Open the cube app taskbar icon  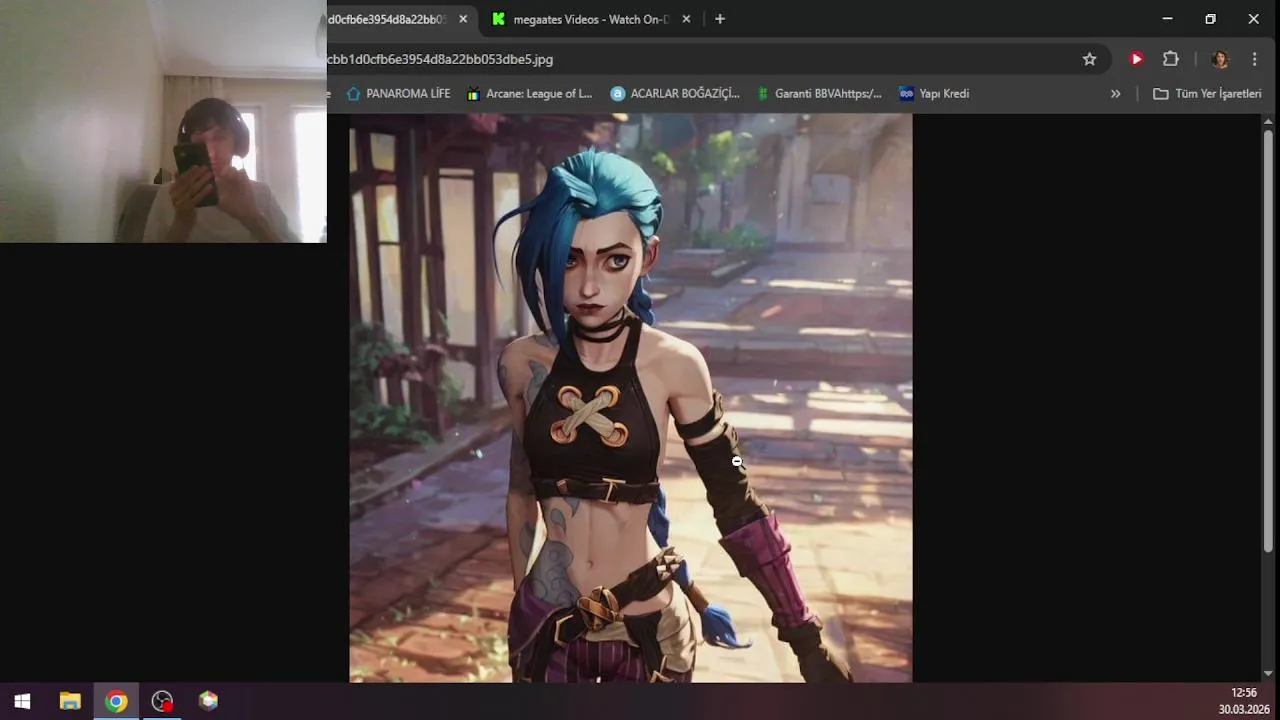pyautogui.click(x=208, y=701)
